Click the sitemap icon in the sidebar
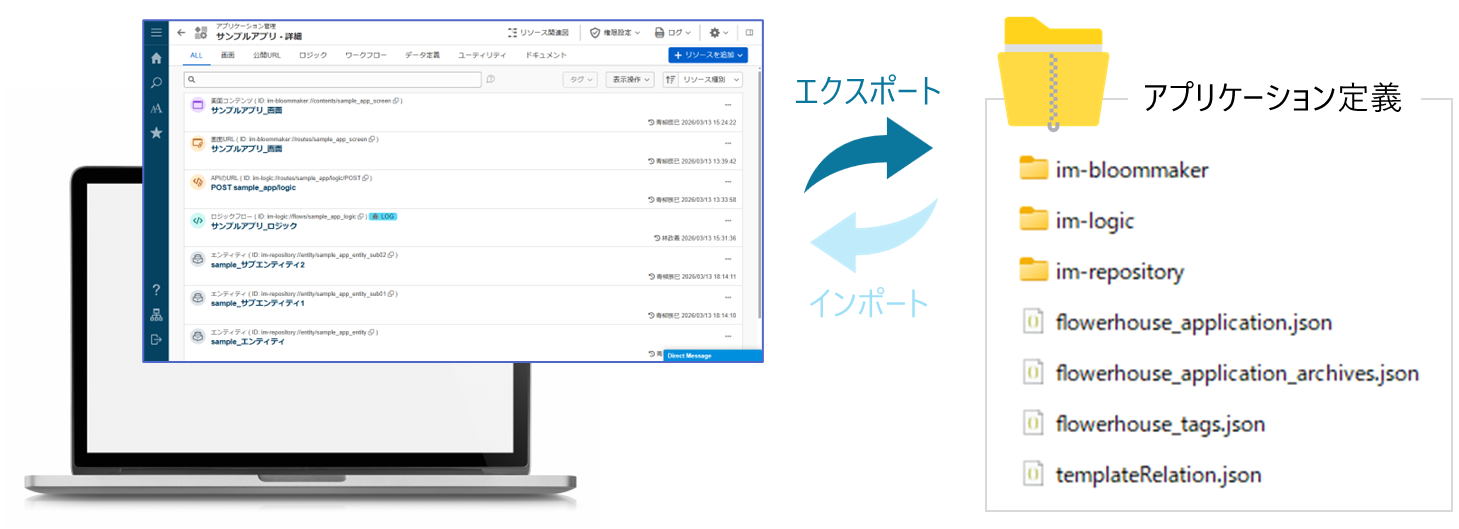Viewport: 1459px width, 529px height. [x=156, y=315]
